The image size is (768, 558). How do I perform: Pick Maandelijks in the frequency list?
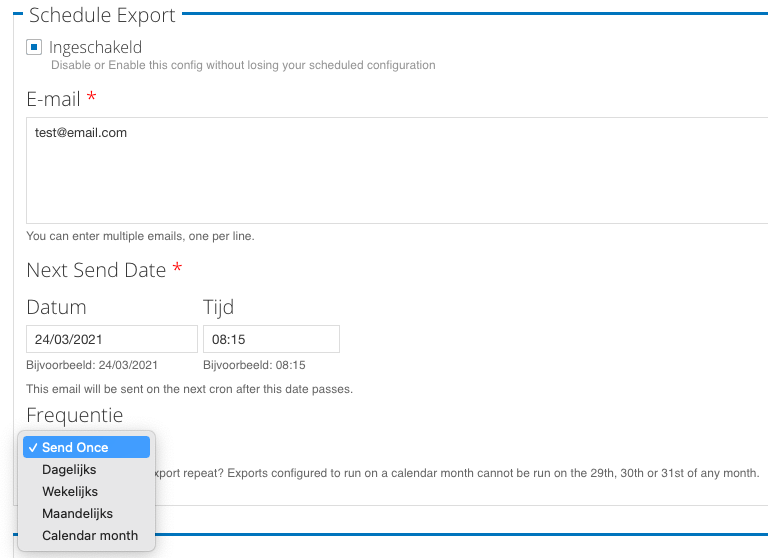click(x=77, y=513)
